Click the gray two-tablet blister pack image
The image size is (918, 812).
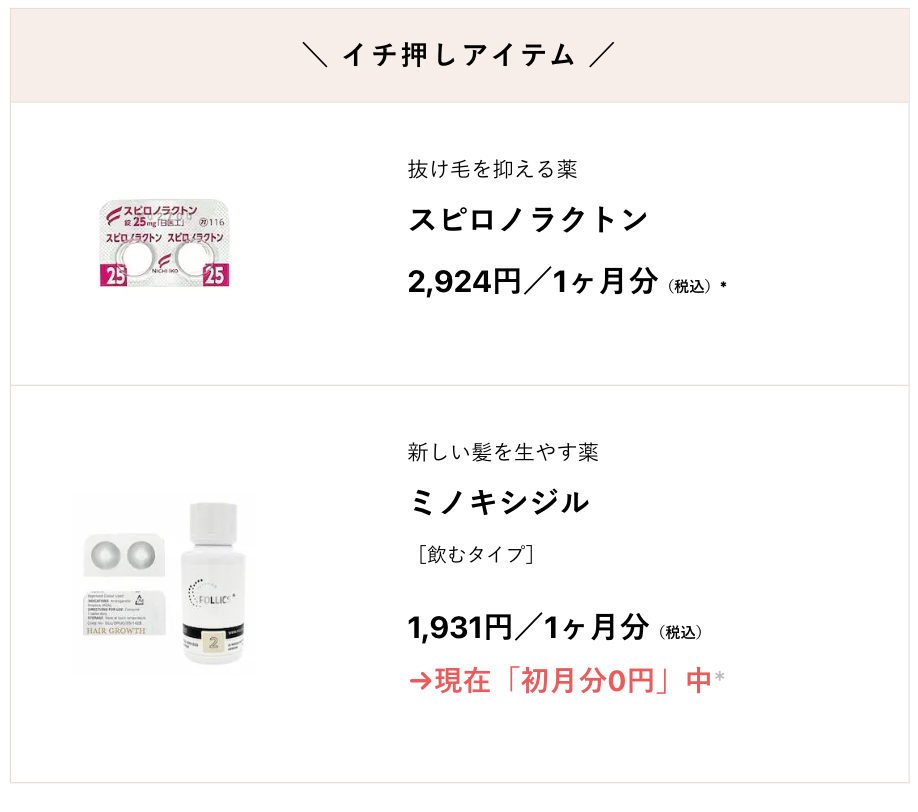pos(116,551)
